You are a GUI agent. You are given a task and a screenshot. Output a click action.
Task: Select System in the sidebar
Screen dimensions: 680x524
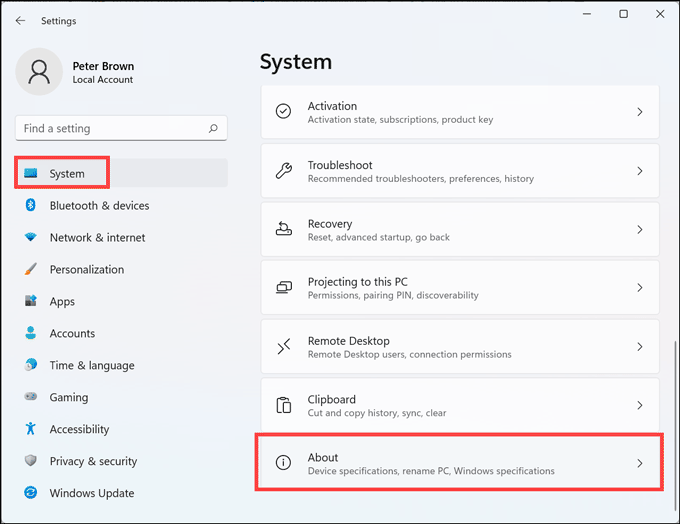click(121, 173)
